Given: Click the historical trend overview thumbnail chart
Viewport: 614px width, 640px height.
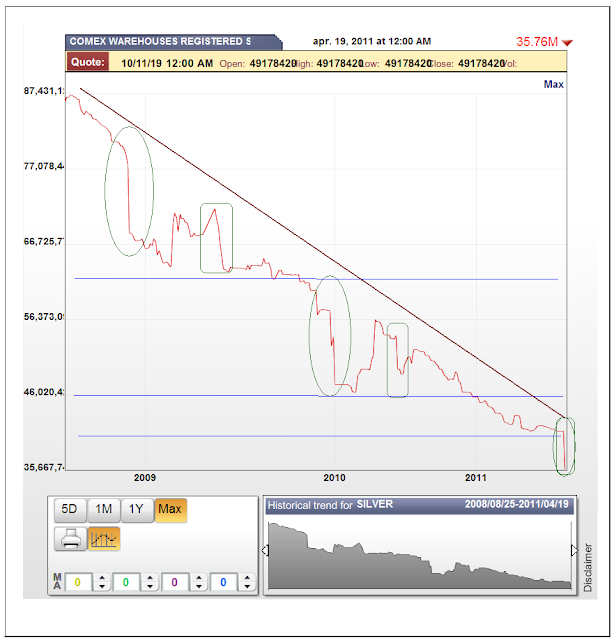Looking at the screenshot, I should (420, 555).
